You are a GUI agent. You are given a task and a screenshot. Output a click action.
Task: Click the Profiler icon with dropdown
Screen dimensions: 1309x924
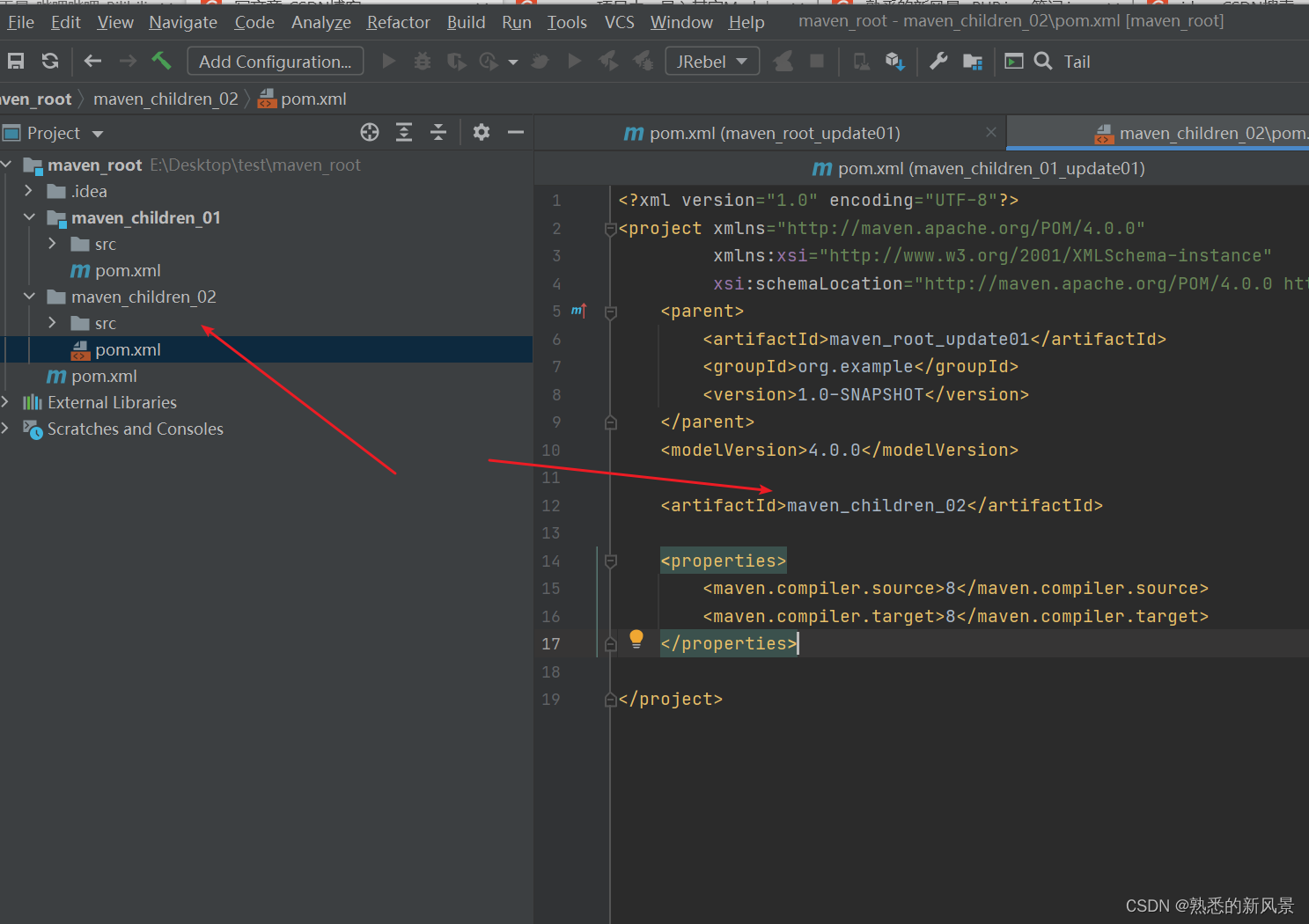tap(497, 61)
